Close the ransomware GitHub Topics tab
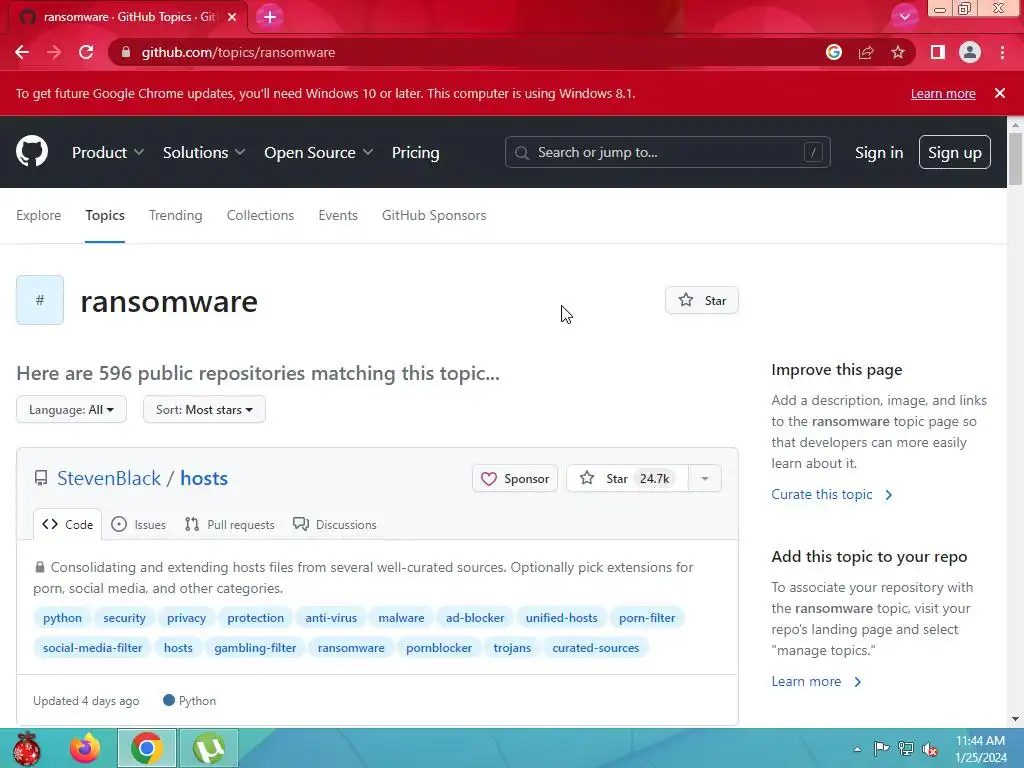1024x768 pixels. pyautogui.click(x=232, y=17)
